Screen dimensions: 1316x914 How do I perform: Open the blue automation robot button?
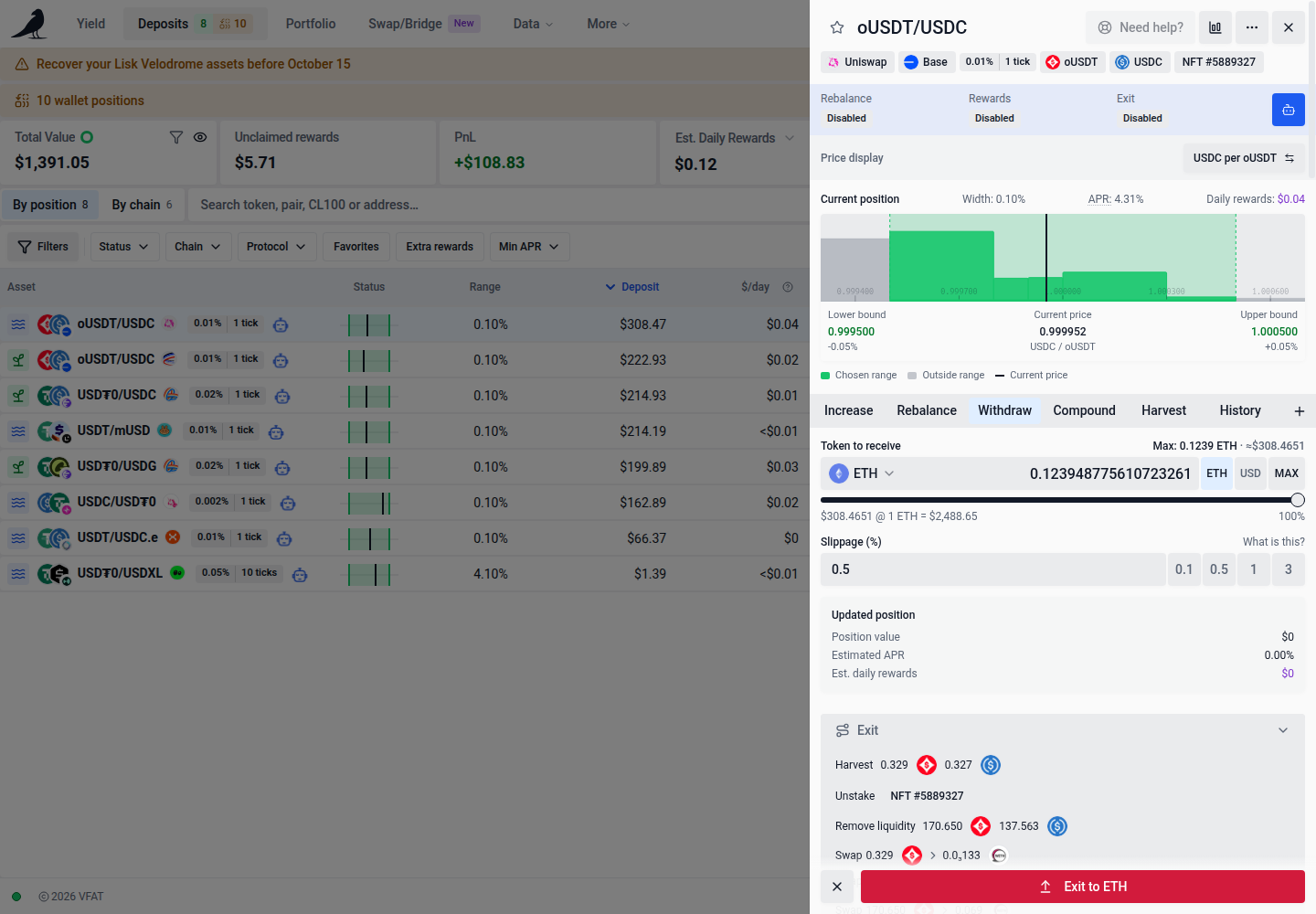[x=1289, y=110]
